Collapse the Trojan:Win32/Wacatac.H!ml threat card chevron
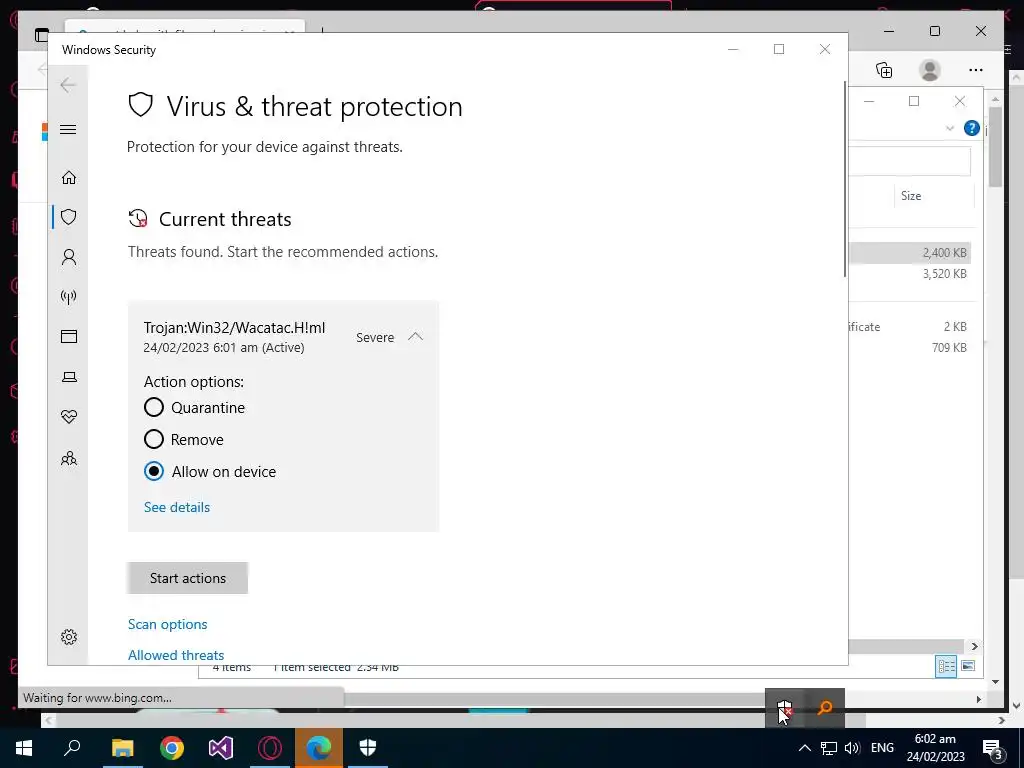 click(x=415, y=336)
